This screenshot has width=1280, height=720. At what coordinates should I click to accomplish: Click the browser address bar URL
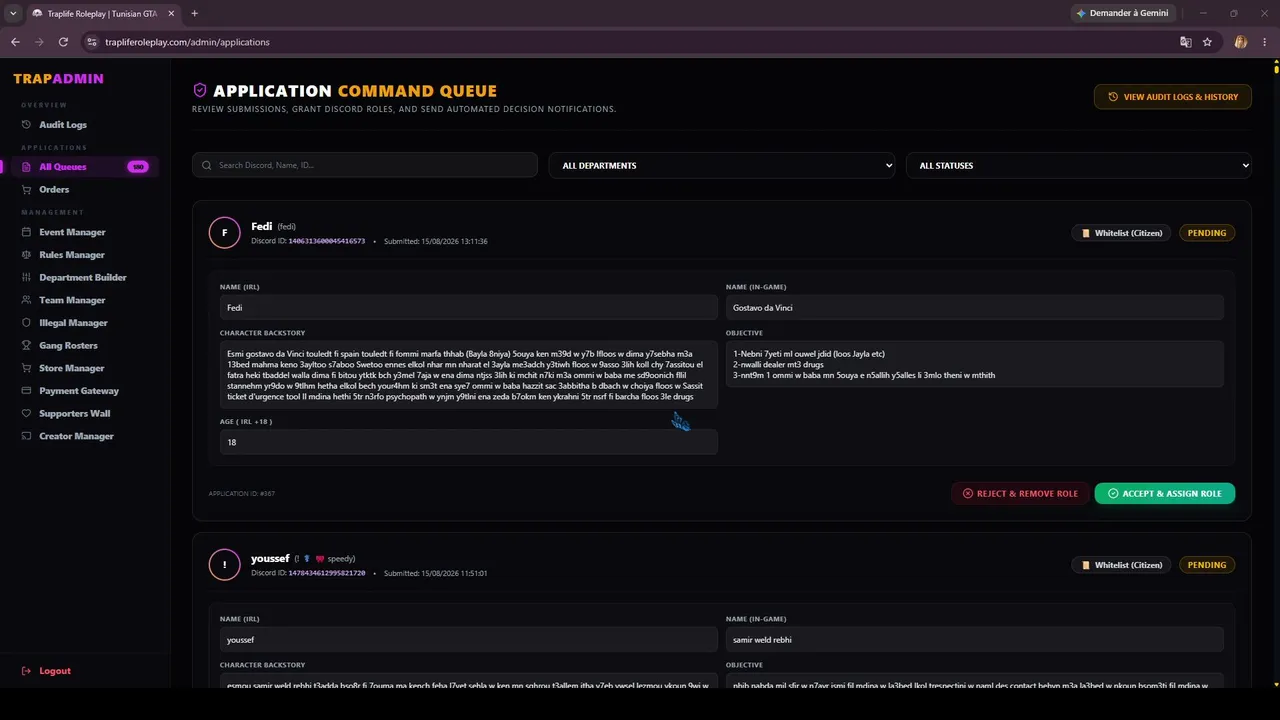187,42
